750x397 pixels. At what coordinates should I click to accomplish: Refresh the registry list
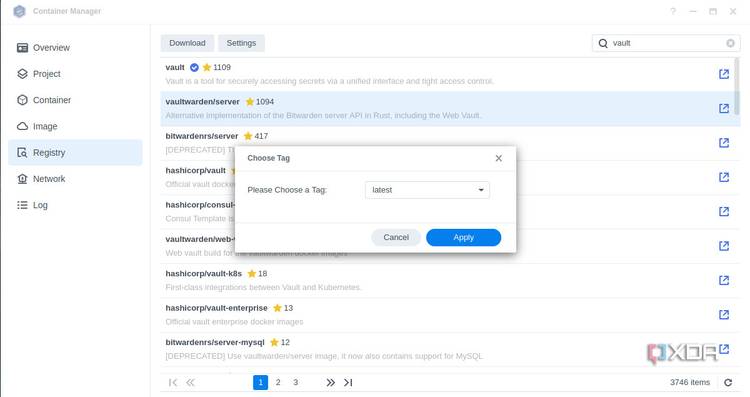(728, 383)
